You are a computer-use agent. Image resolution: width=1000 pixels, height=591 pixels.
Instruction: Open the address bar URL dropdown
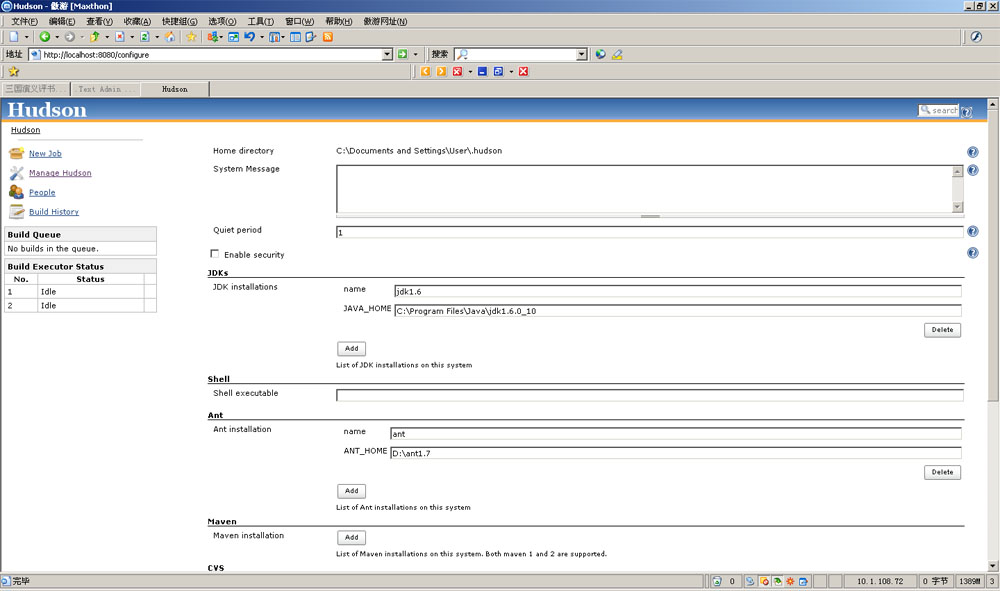coord(387,55)
